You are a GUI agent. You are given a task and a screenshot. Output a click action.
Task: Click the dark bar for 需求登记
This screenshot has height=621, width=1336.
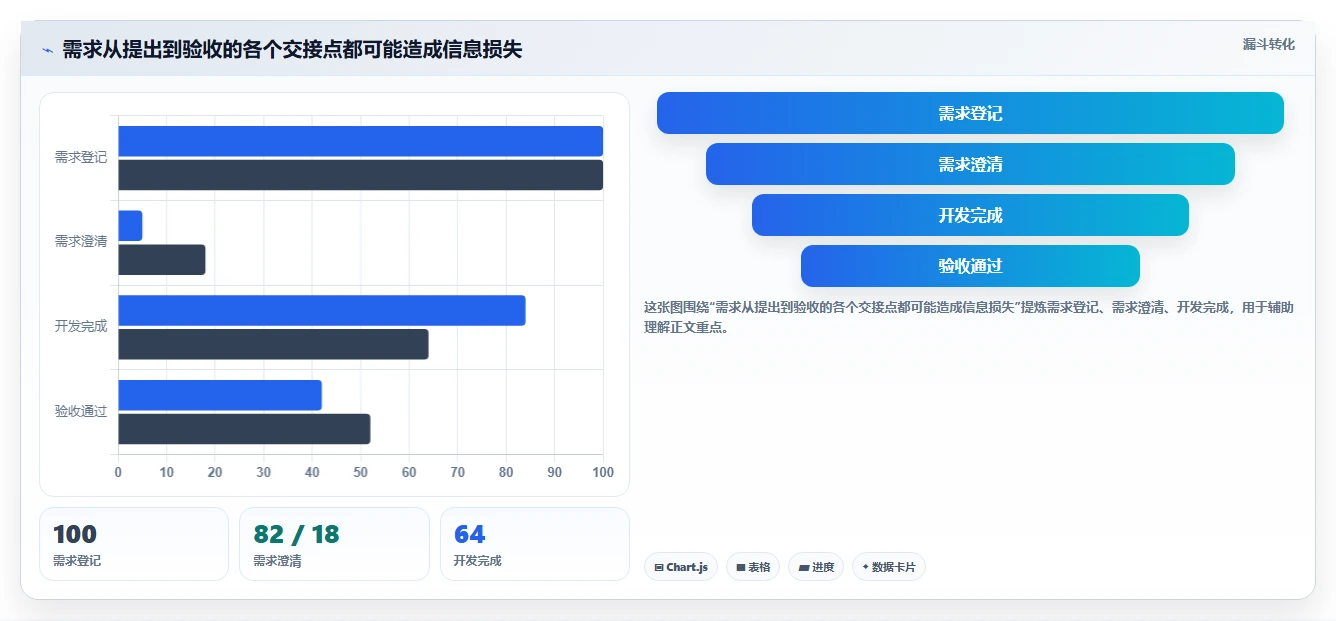[360, 175]
